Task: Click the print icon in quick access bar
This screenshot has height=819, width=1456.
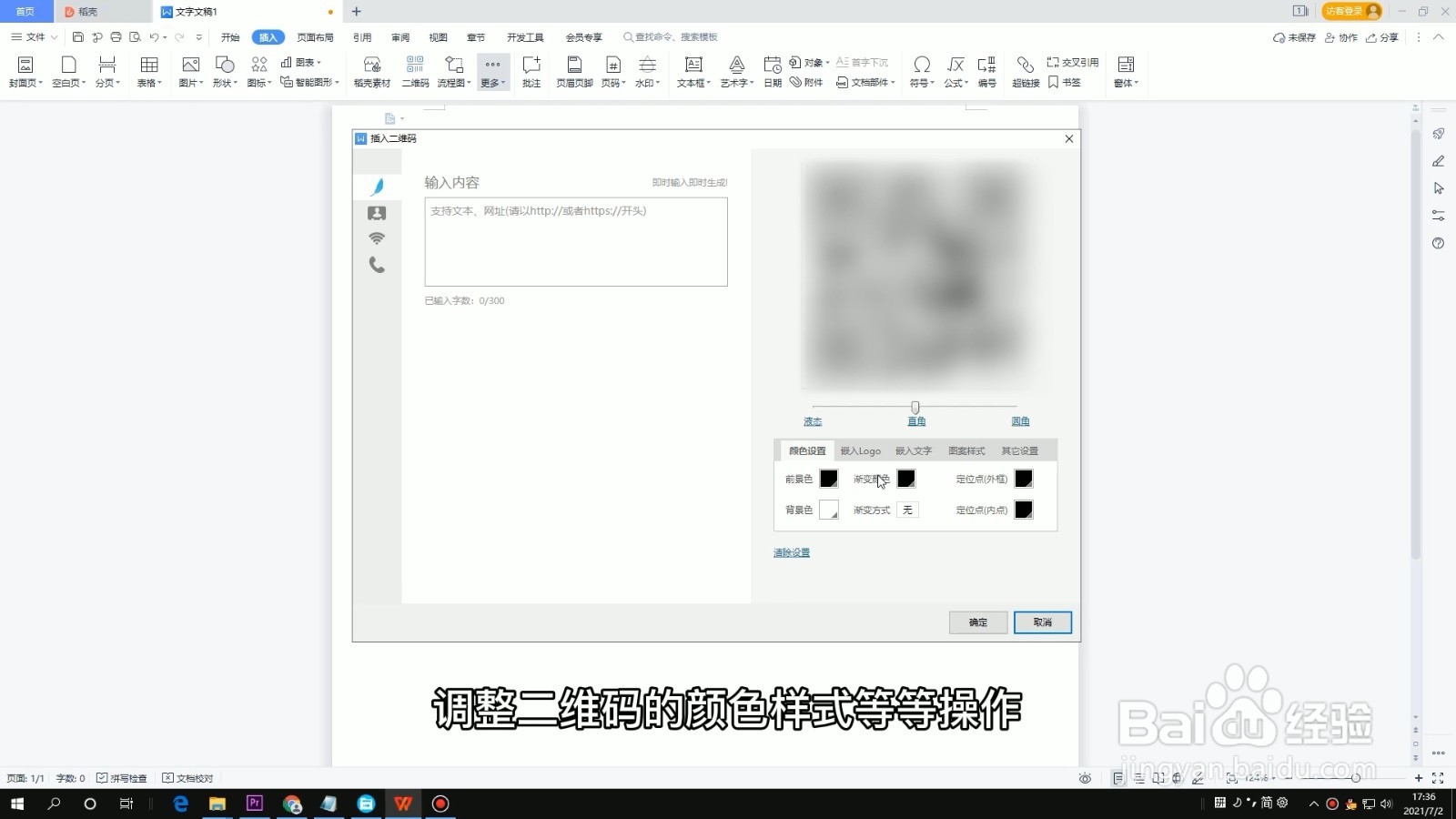Action: pyautogui.click(x=116, y=37)
